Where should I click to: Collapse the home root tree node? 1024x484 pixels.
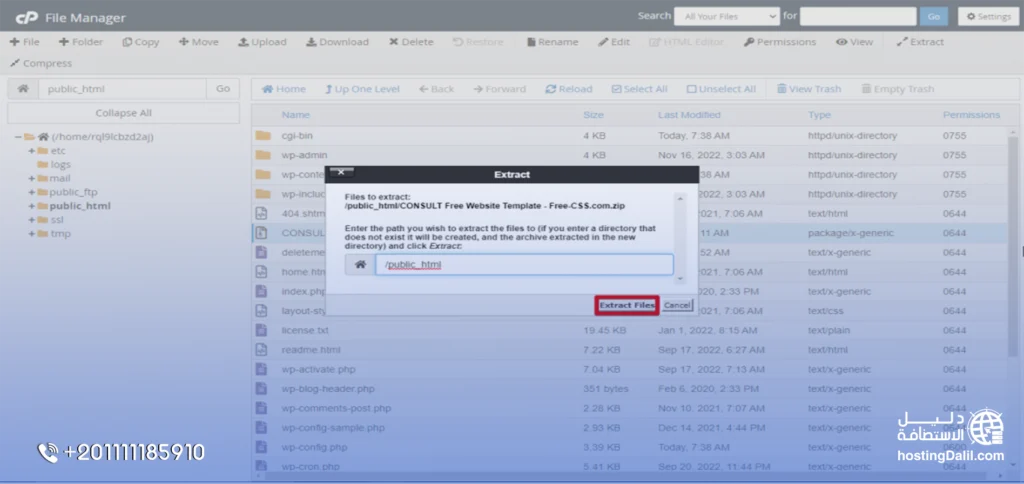coord(18,137)
